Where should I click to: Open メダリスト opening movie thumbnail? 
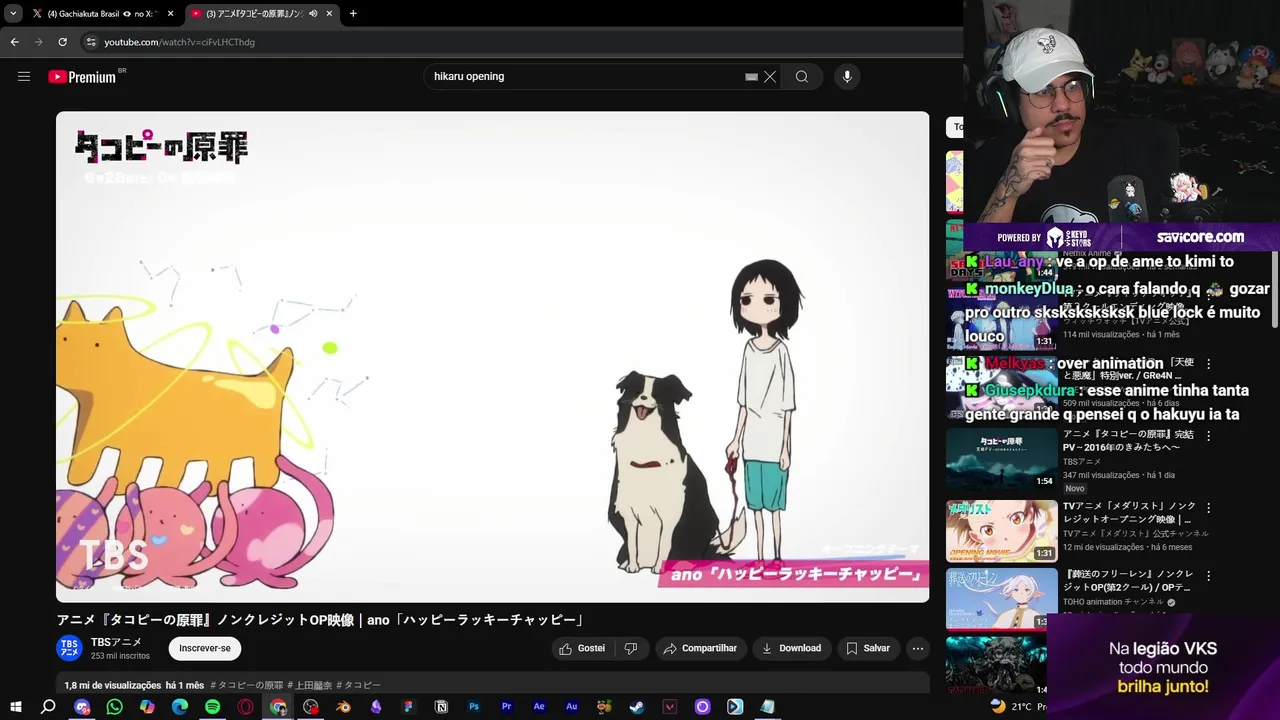coord(1002,530)
